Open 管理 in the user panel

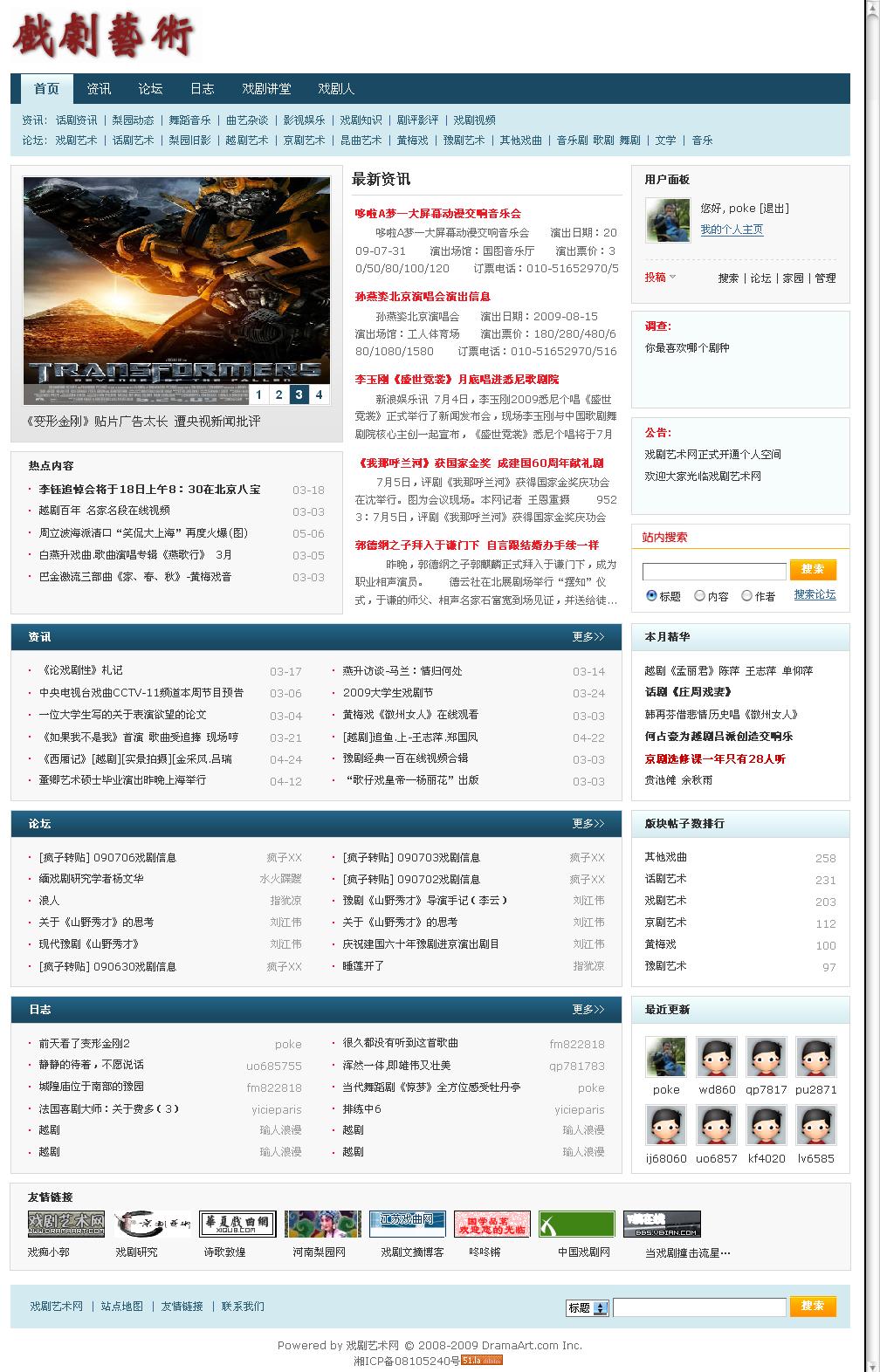[825, 278]
